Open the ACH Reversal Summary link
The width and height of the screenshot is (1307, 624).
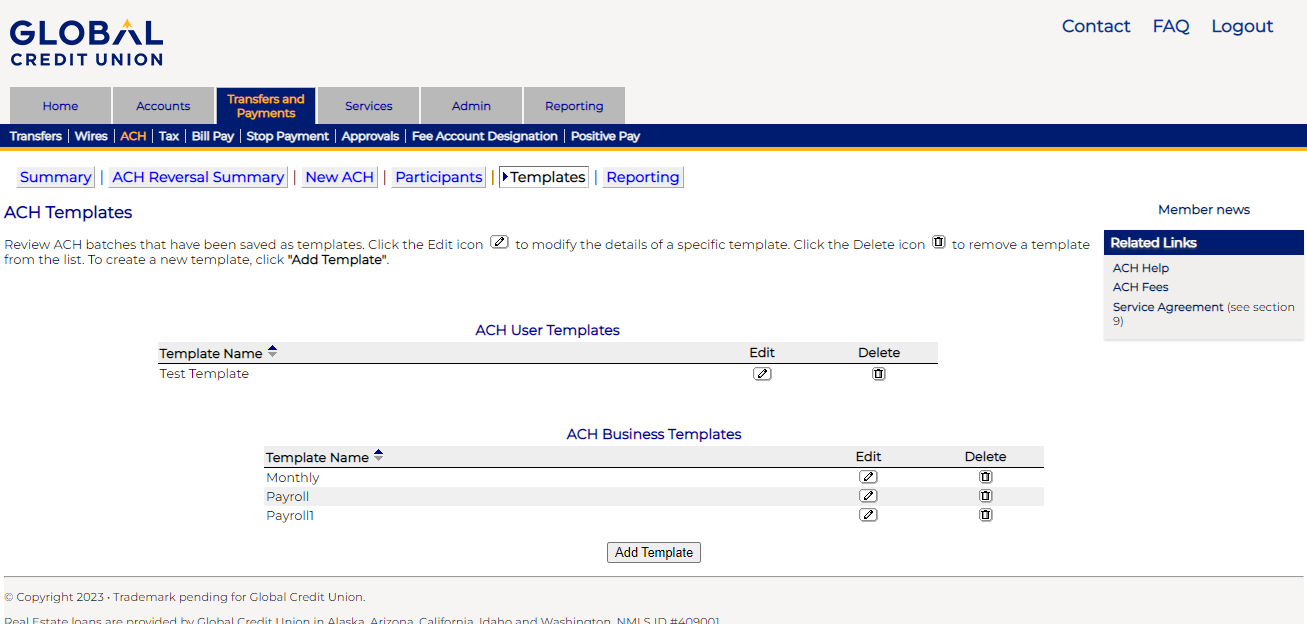coord(198,177)
